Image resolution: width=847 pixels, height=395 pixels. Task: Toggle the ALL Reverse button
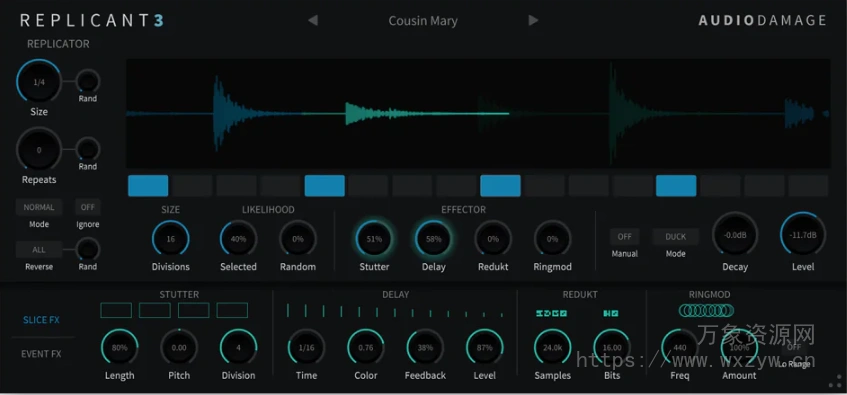pos(39,250)
